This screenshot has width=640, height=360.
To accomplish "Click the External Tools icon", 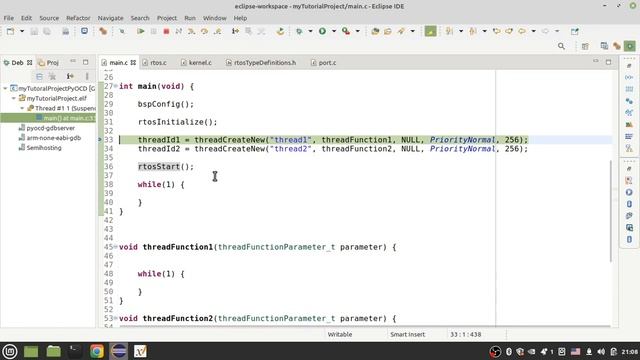I will 346,31.
